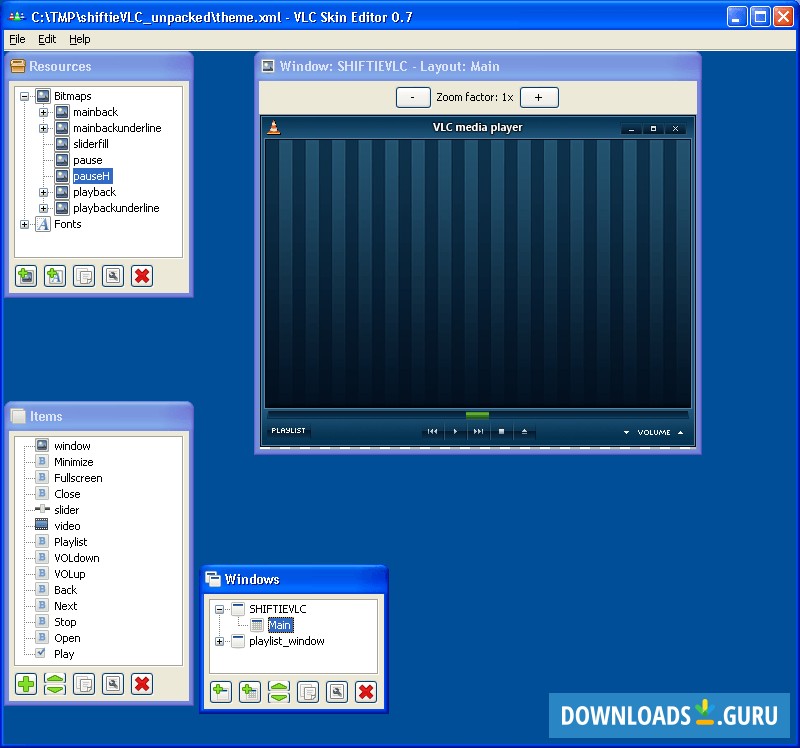
Task: Click zoom in plus button
Action: pos(539,97)
